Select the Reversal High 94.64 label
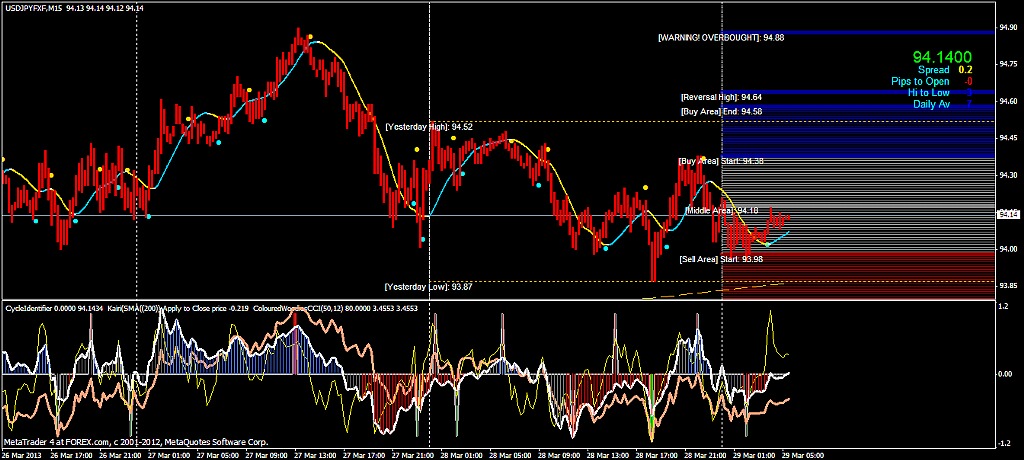Screen dimensions: 1024x460 click(x=721, y=97)
